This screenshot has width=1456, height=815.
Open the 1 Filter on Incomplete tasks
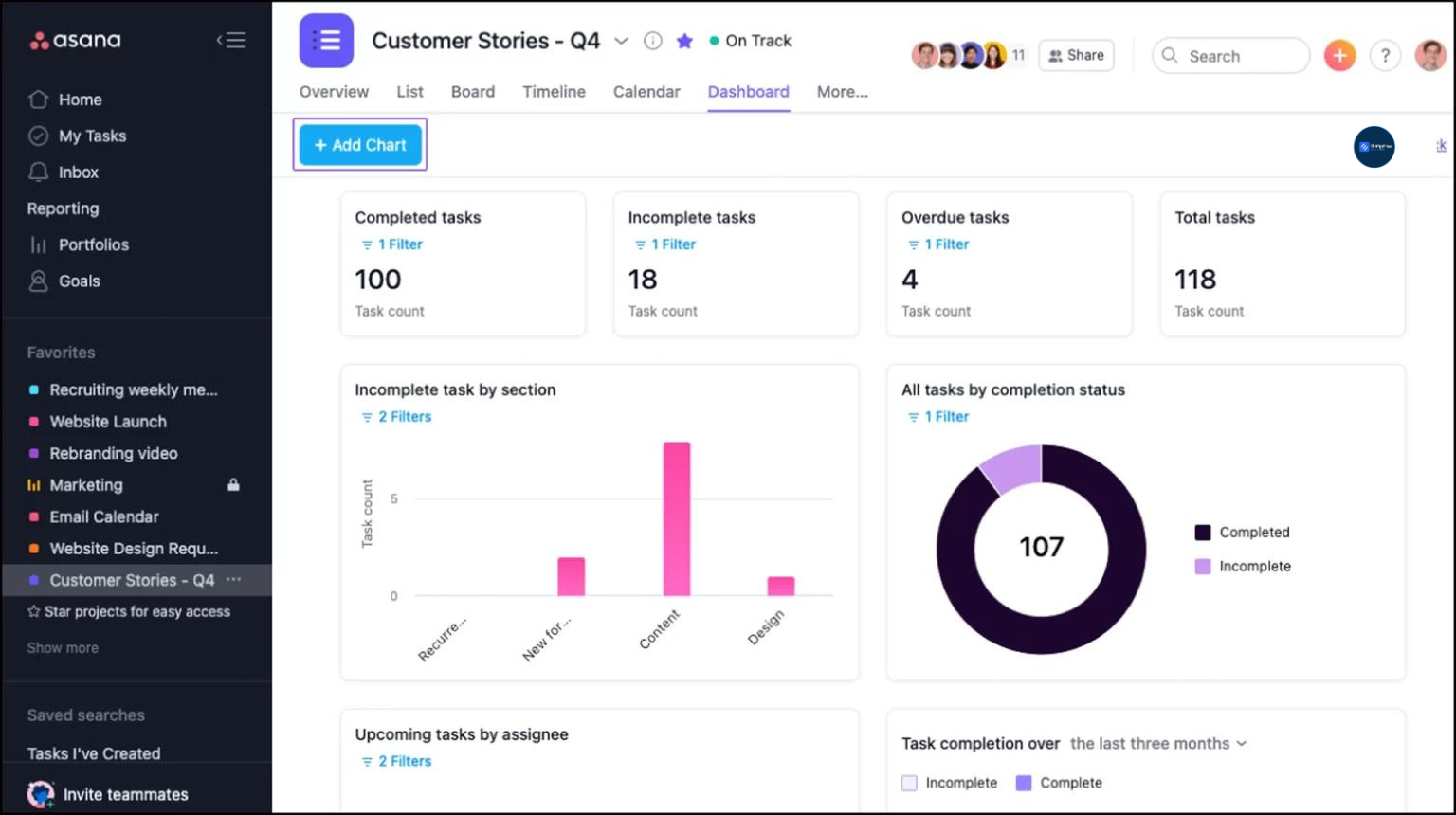pos(664,244)
